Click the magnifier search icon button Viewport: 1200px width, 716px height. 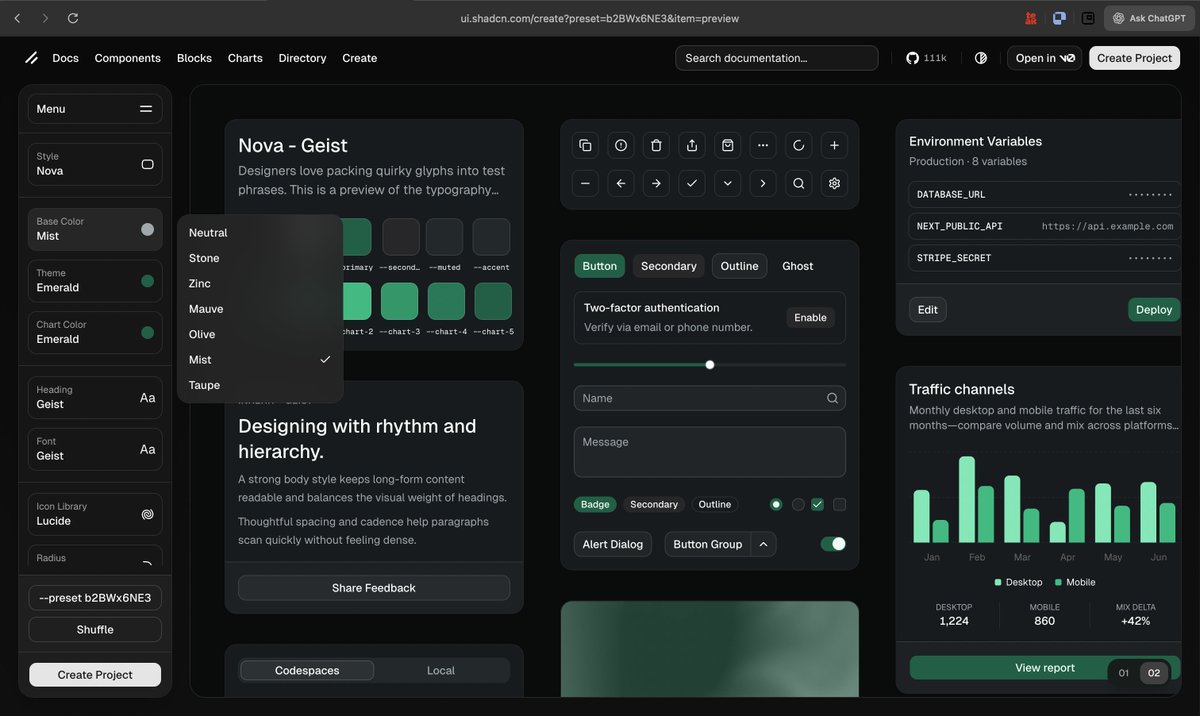tap(798, 183)
